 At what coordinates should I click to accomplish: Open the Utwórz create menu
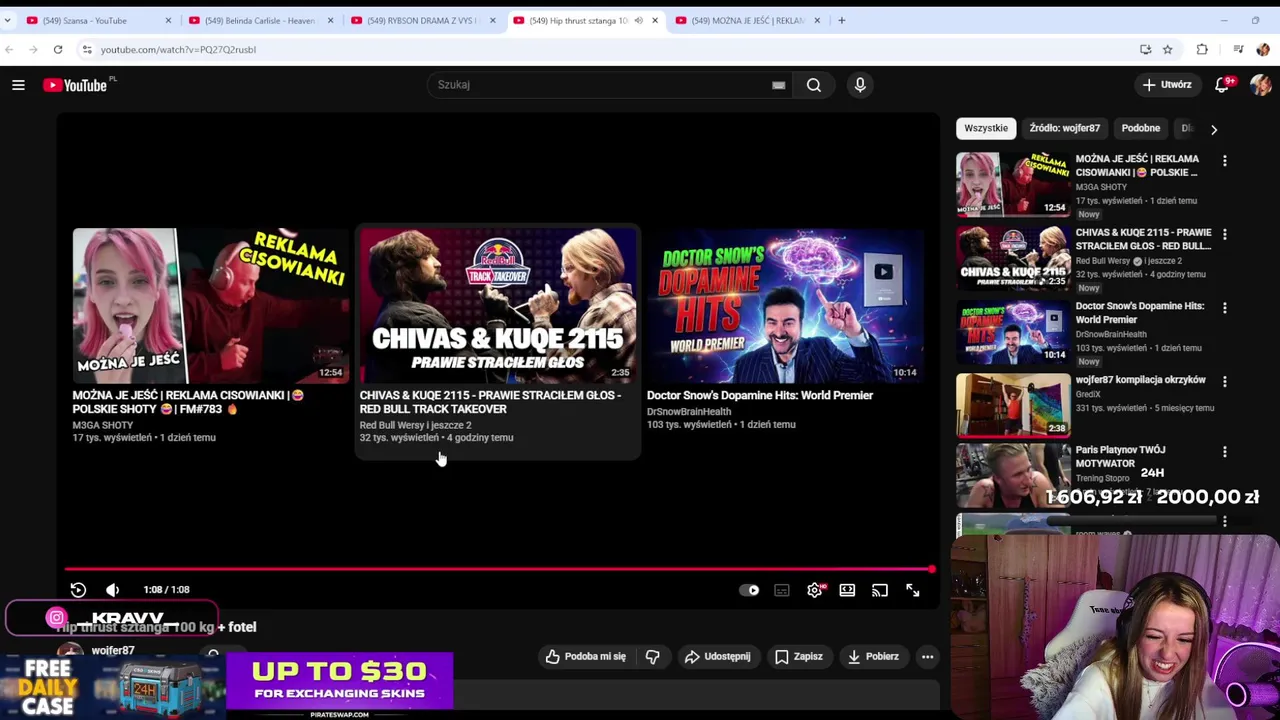1167,85
